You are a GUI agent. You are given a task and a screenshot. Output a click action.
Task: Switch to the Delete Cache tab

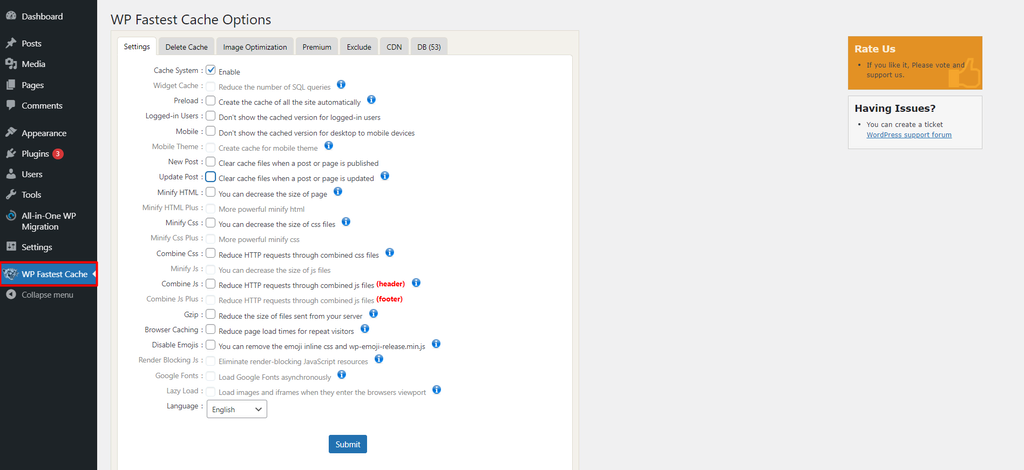186,46
